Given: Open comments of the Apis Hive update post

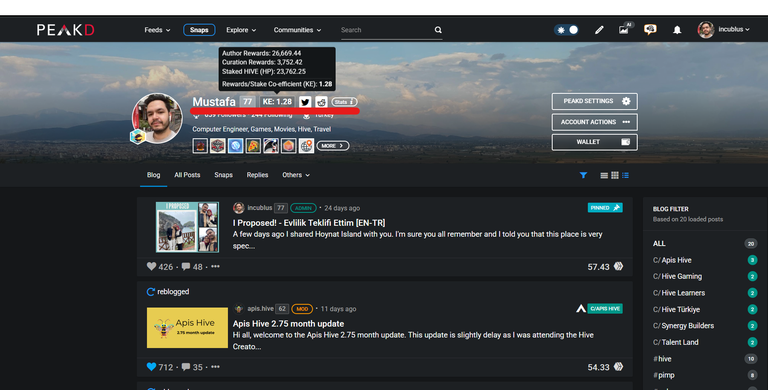Looking at the screenshot, I should pos(192,367).
